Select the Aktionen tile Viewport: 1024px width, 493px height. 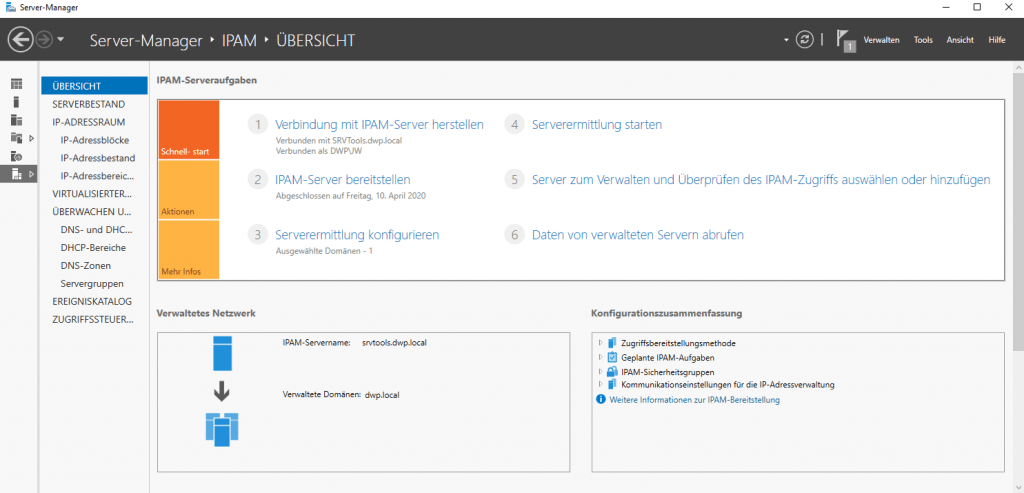(x=189, y=189)
